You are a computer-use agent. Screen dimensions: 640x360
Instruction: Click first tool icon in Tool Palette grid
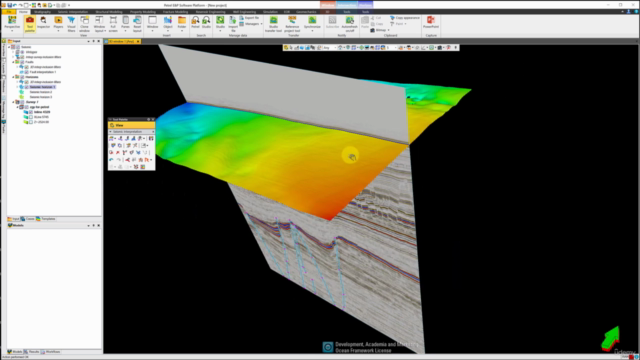click(x=112, y=139)
